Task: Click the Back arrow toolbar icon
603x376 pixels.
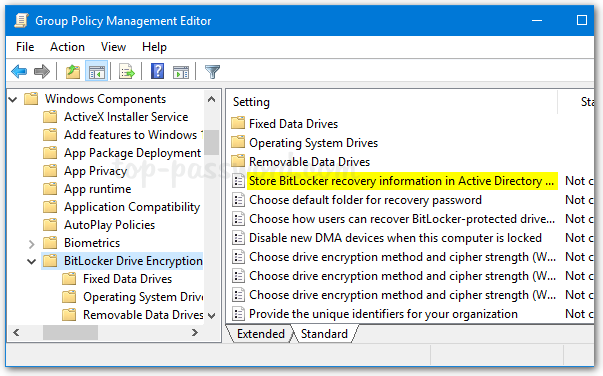Action: point(19,72)
